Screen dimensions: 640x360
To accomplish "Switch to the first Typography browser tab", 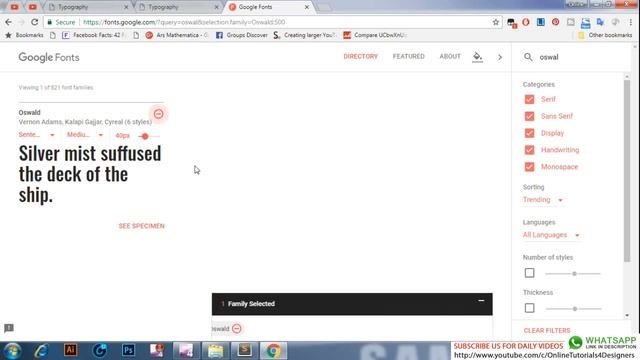I will tap(87, 7).
